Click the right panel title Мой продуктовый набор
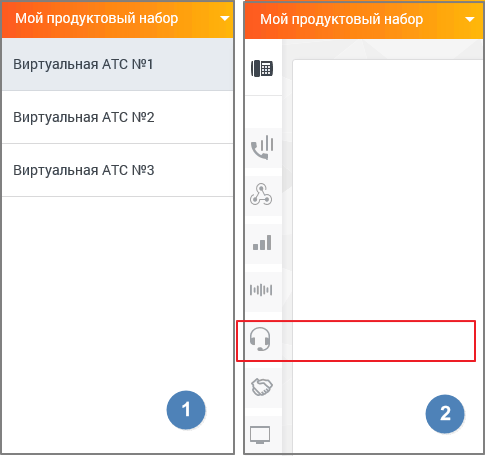 click(x=342, y=20)
